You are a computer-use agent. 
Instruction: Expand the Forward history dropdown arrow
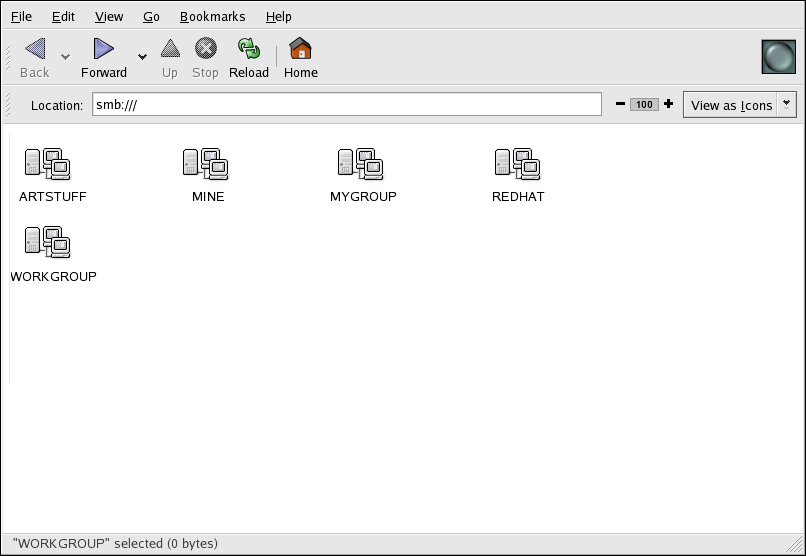142,57
